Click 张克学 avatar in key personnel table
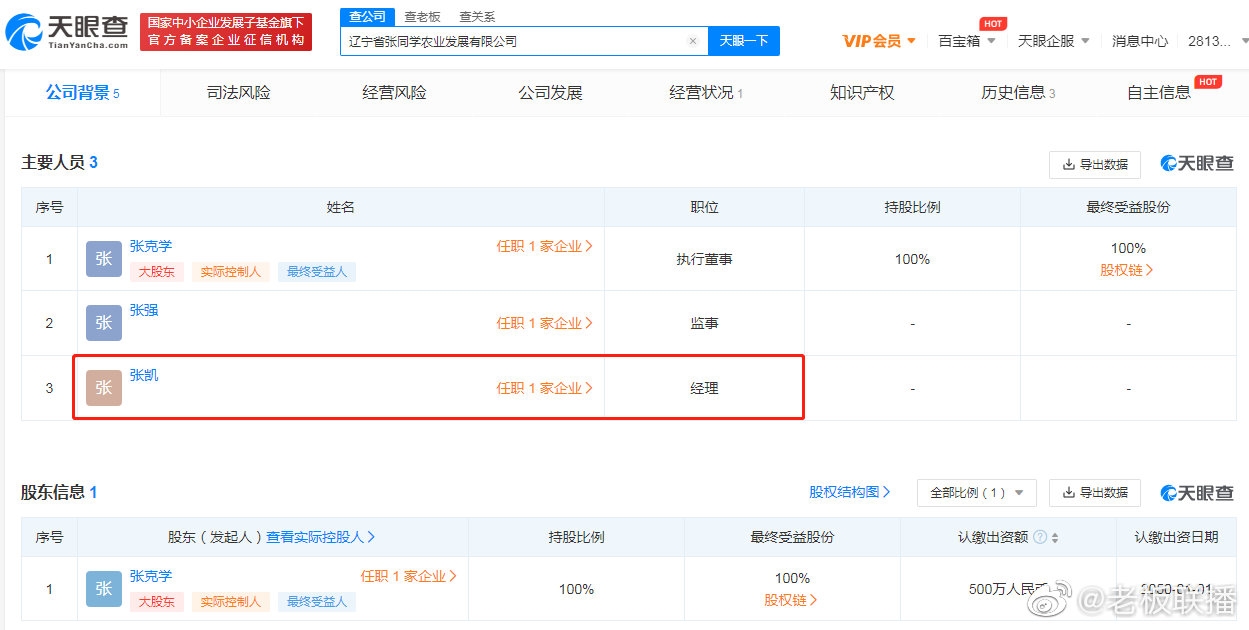 click(103, 259)
